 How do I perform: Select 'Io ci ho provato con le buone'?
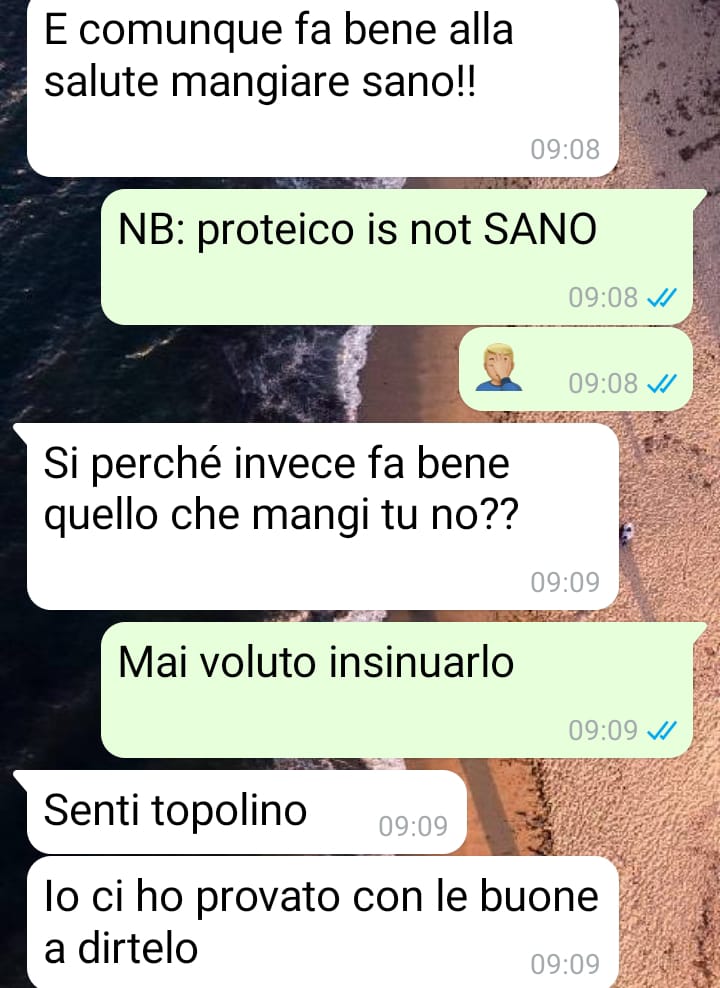point(323,922)
